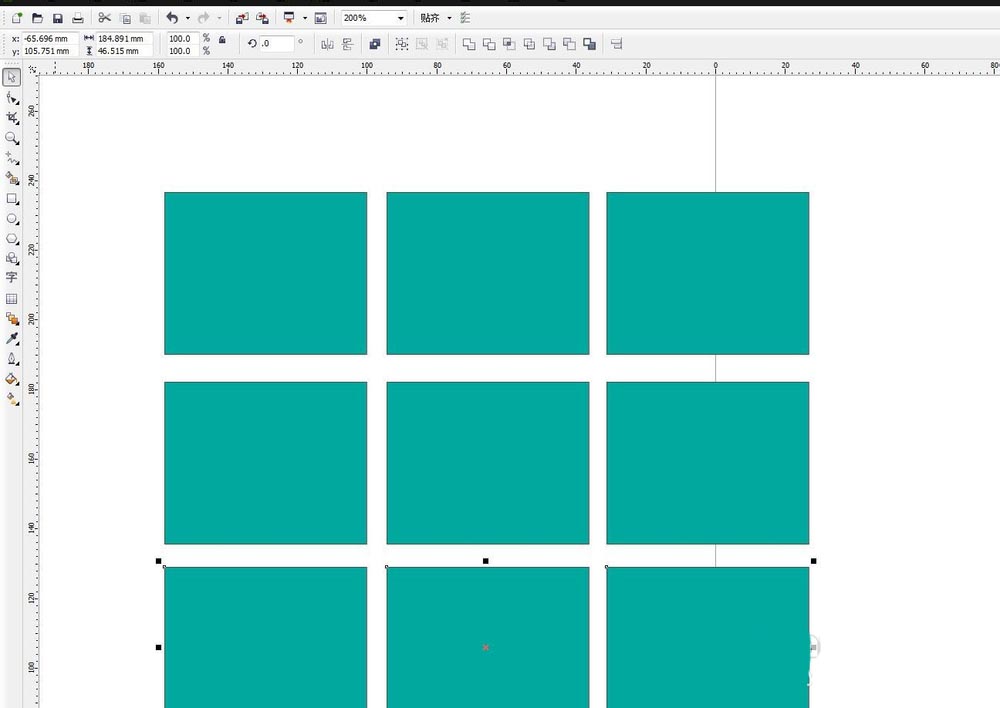
Task: Click the Paste icon
Action: [x=145, y=18]
